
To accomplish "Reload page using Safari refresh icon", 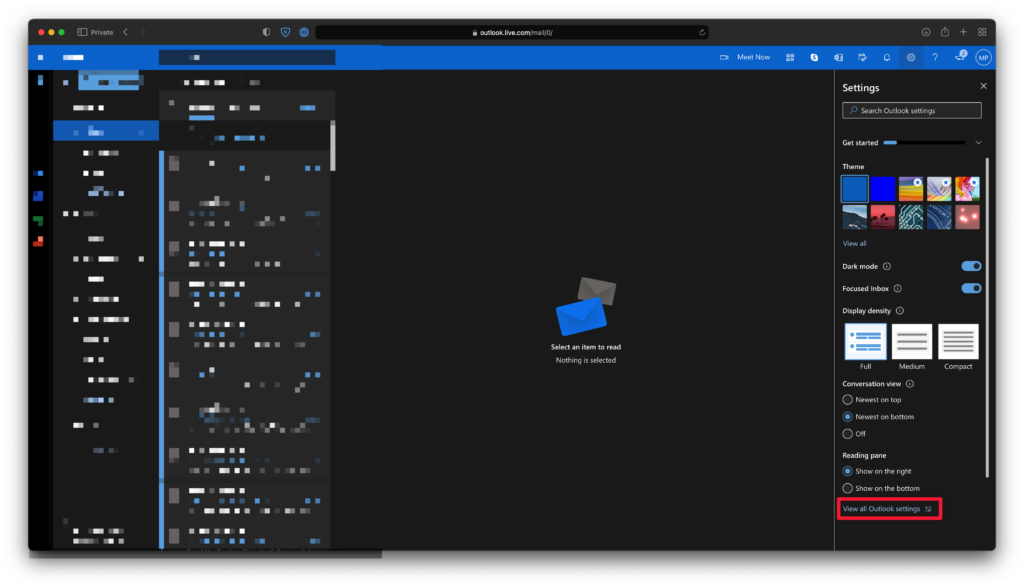I will [x=702, y=32].
